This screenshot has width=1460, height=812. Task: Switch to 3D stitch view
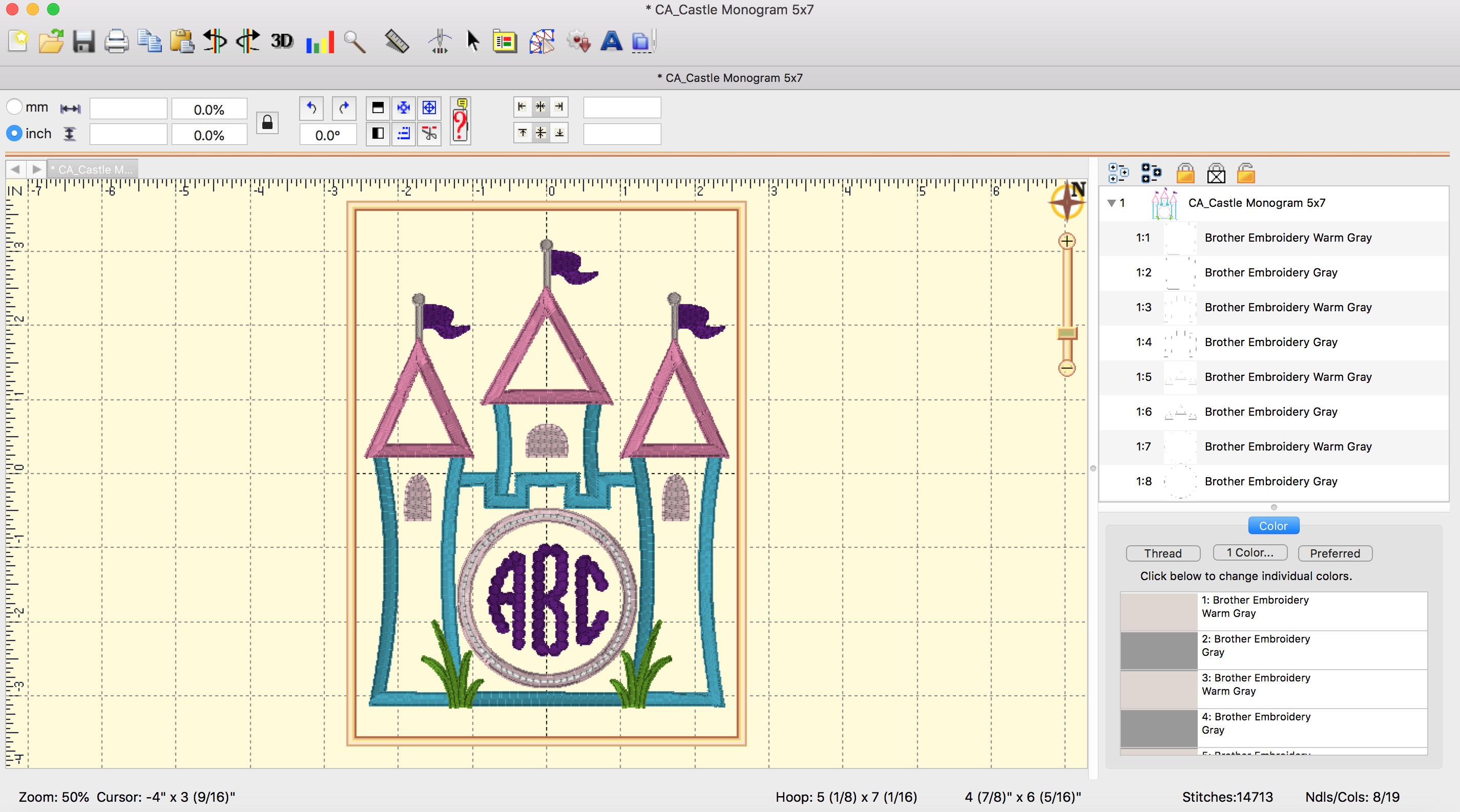281,41
